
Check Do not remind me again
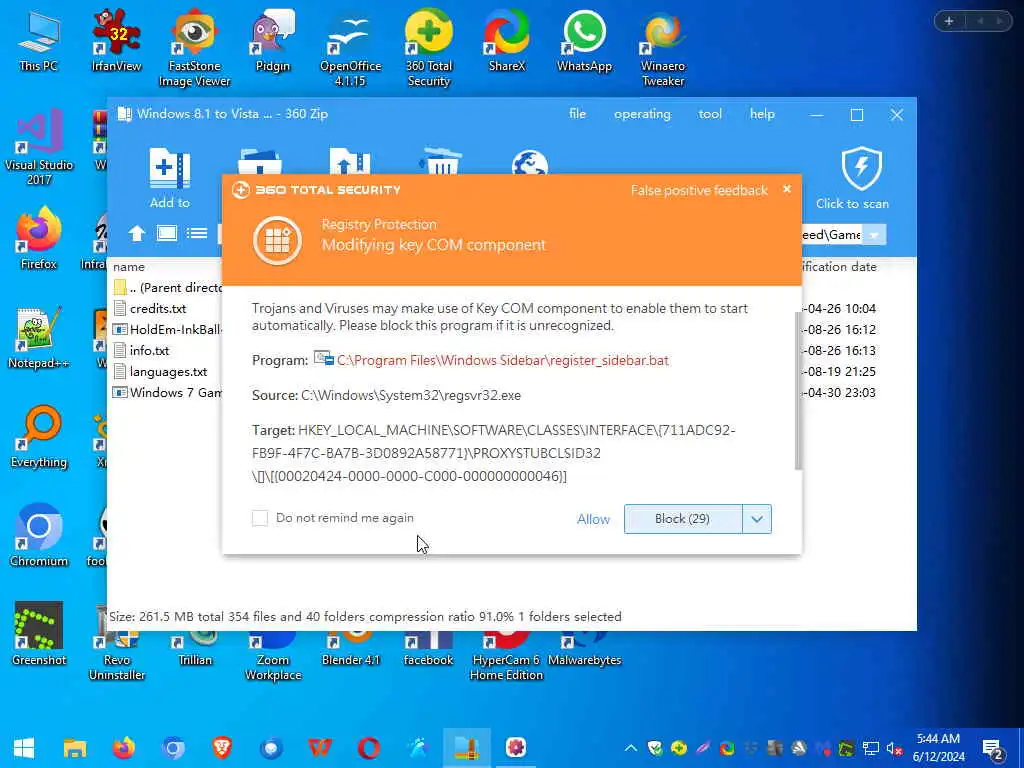click(260, 518)
